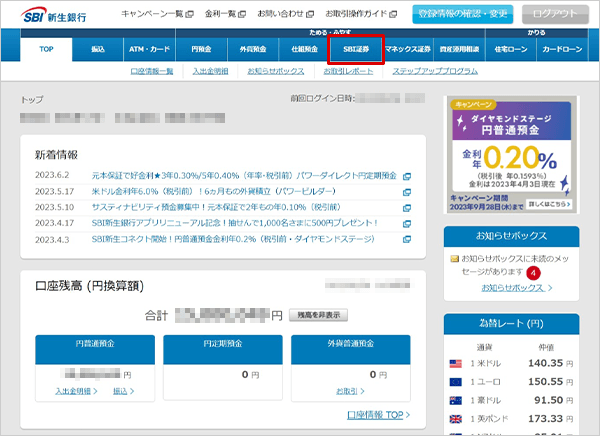Click new-window icon beside 米ドル金利 news
The width and height of the screenshot is (600, 436).
point(407,192)
